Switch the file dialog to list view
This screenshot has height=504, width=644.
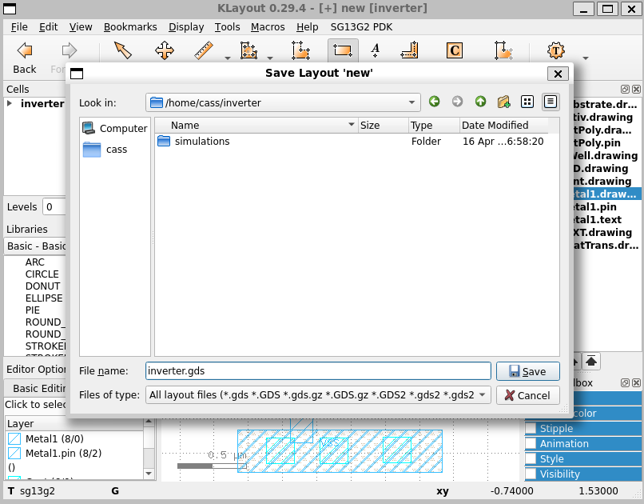pyautogui.click(x=527, y=102)
